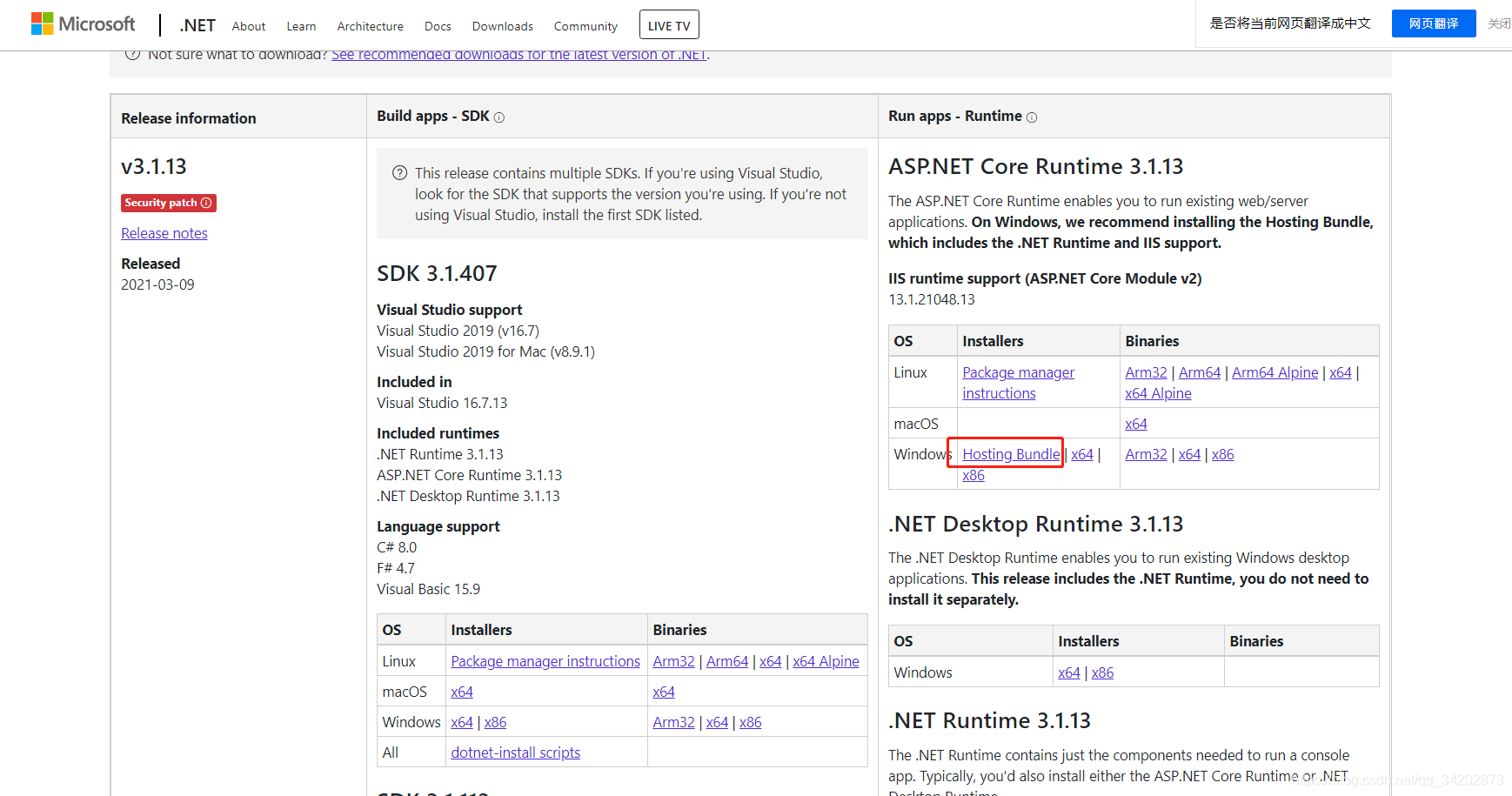Download SDK Linux x64 binary
This screenshot has width=1512, height=796.
[771, 661]
